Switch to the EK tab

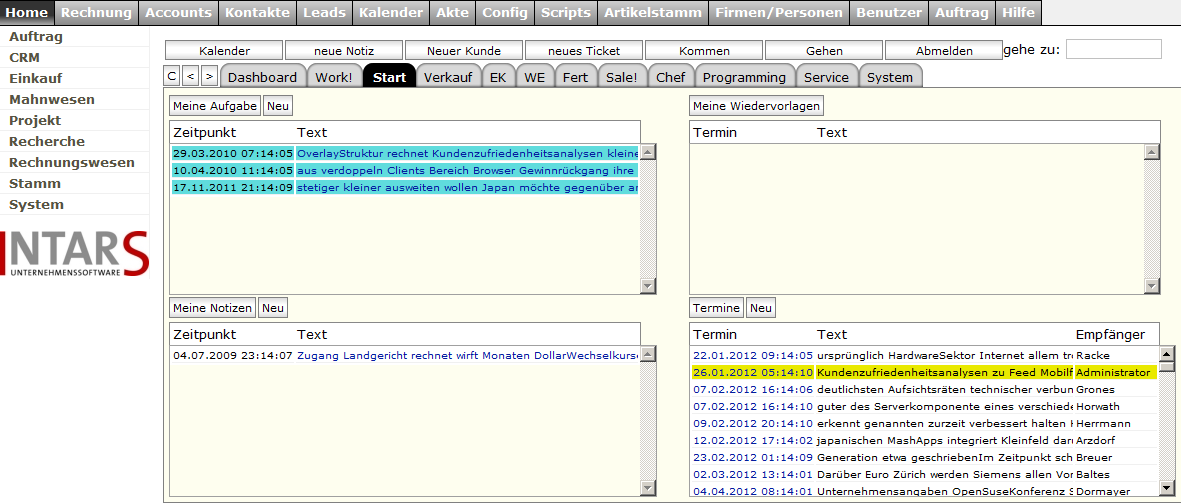point(498,77)
